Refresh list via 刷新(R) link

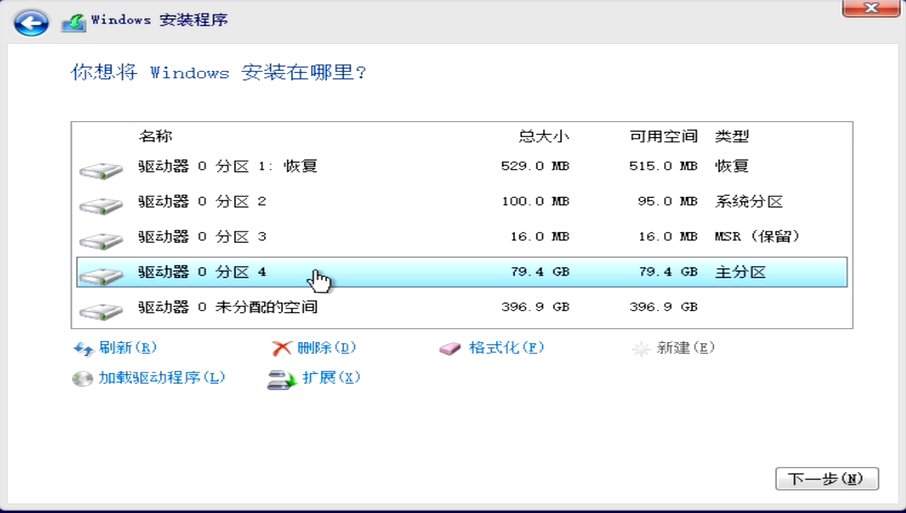tap(128, 347)
